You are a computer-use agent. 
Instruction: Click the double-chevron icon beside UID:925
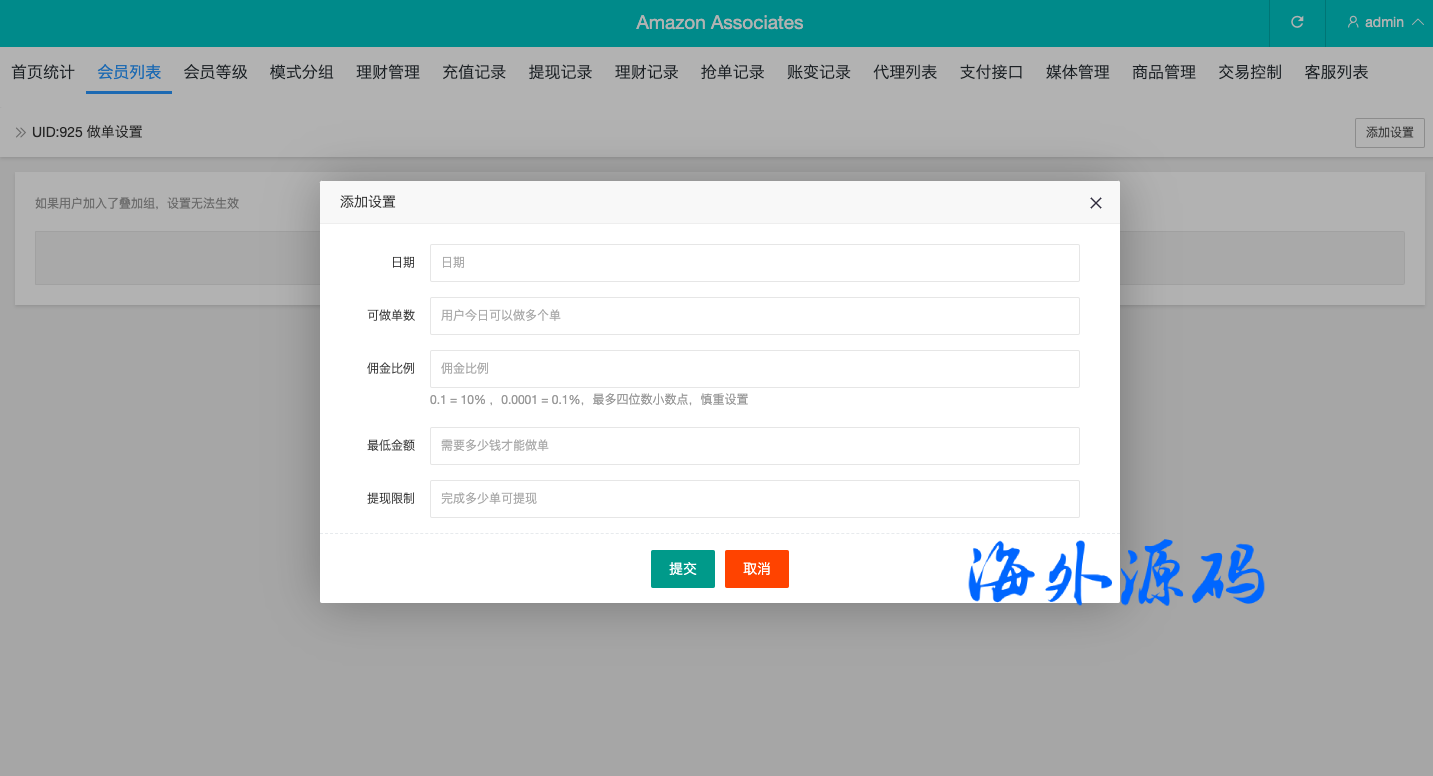20,132
